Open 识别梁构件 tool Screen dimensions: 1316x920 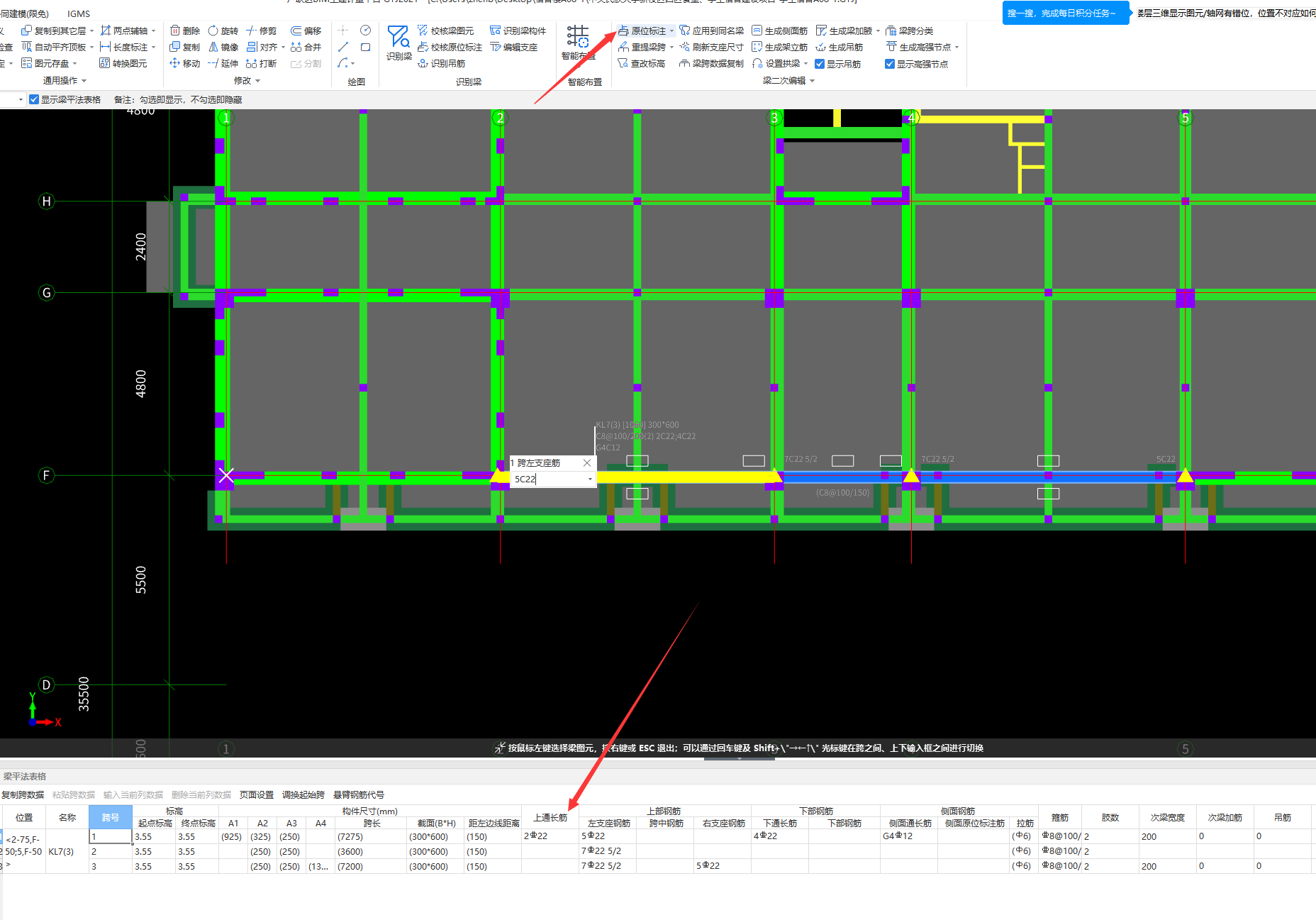pyautogui.click(x=518, y=31)
